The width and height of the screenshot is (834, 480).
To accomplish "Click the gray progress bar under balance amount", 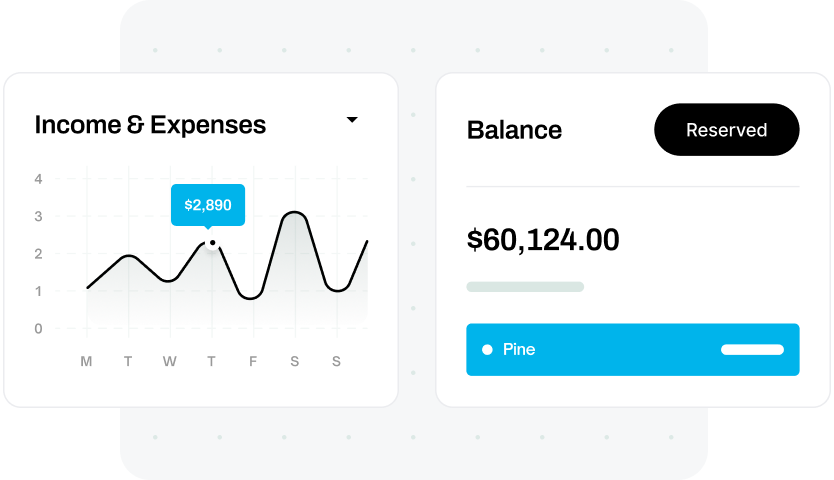I will click(x=525, y=287).
